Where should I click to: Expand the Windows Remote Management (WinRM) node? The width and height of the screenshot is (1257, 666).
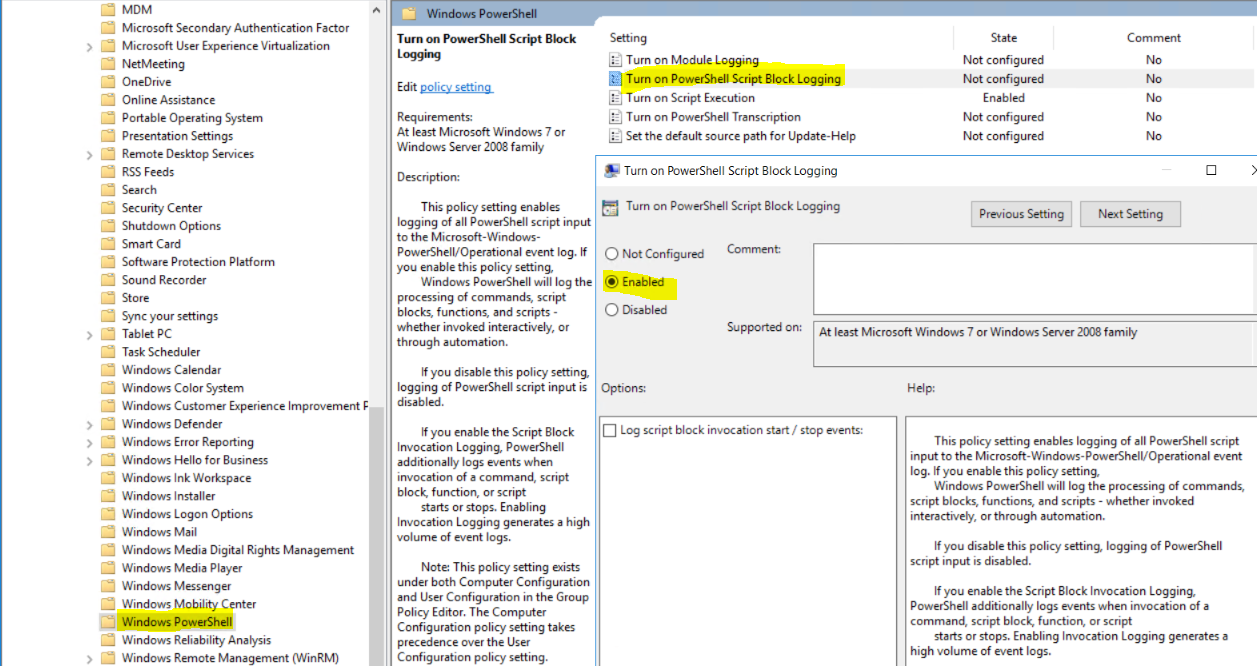[x=90, y=658]
